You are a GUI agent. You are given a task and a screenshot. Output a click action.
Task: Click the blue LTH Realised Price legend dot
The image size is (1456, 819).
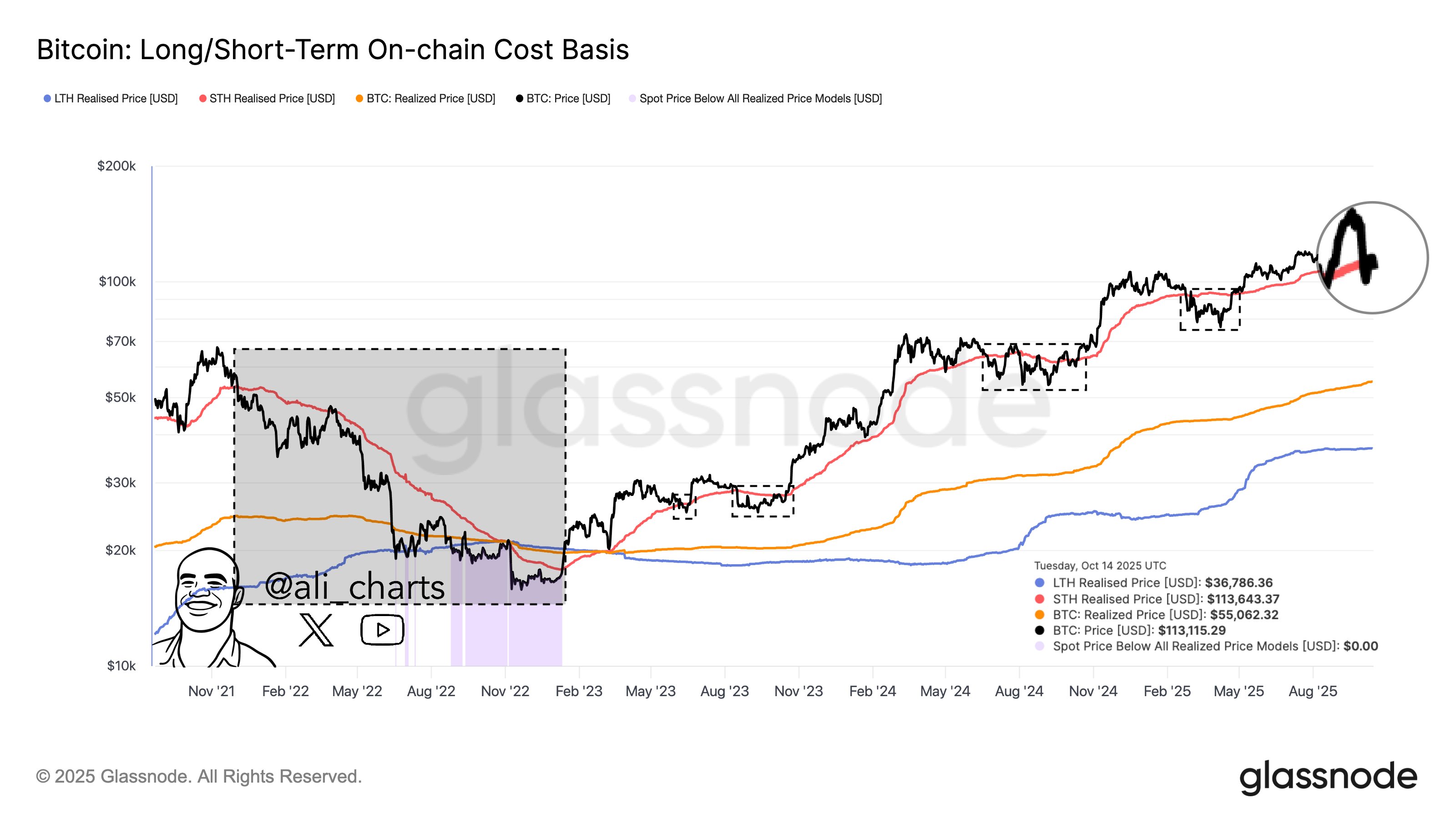click(47, 99)
